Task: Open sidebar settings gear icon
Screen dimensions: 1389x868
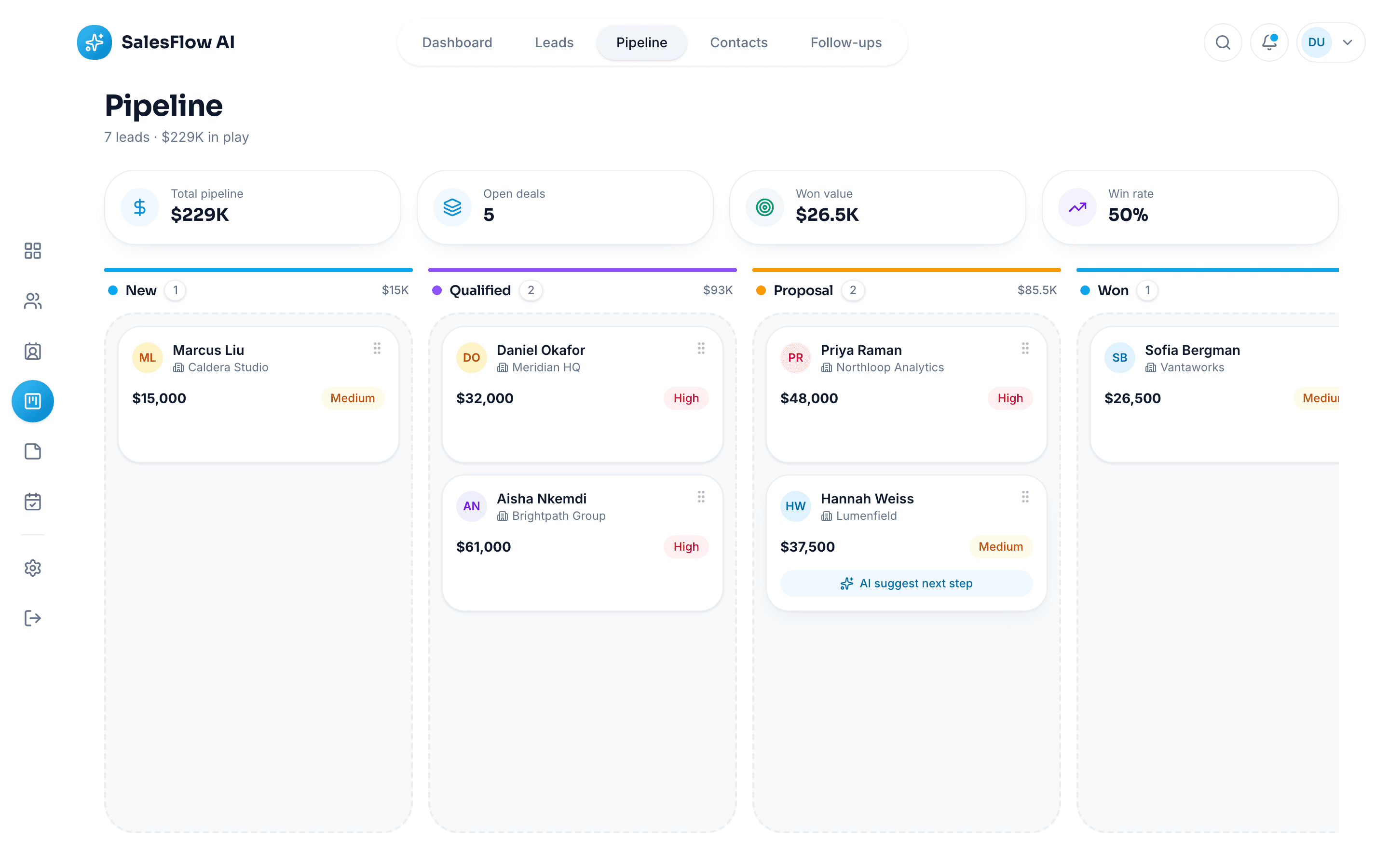Action: click(33, 569)
